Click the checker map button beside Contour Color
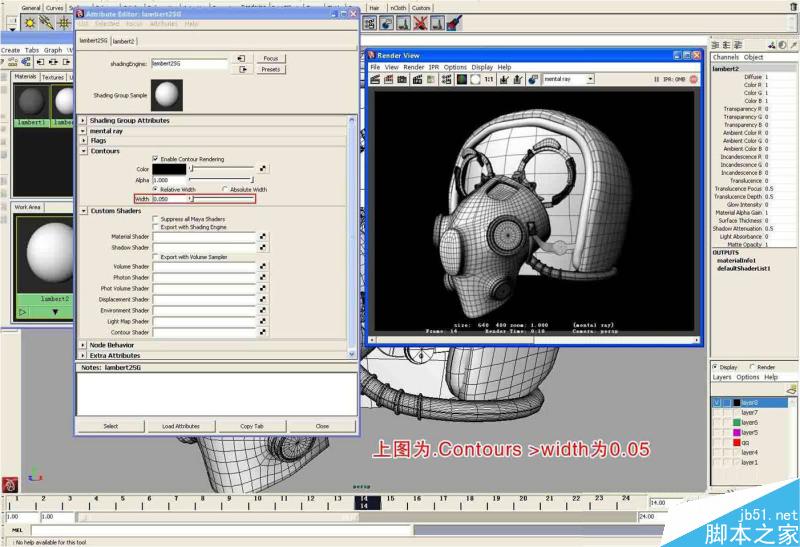The width and height of the screenshot is (800, 547). click(x=263, y=169)
